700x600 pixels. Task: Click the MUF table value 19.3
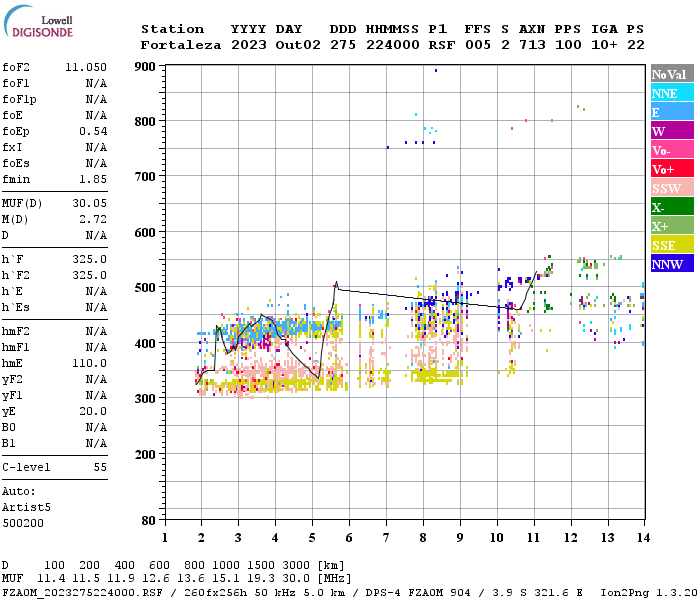point(261,579)
